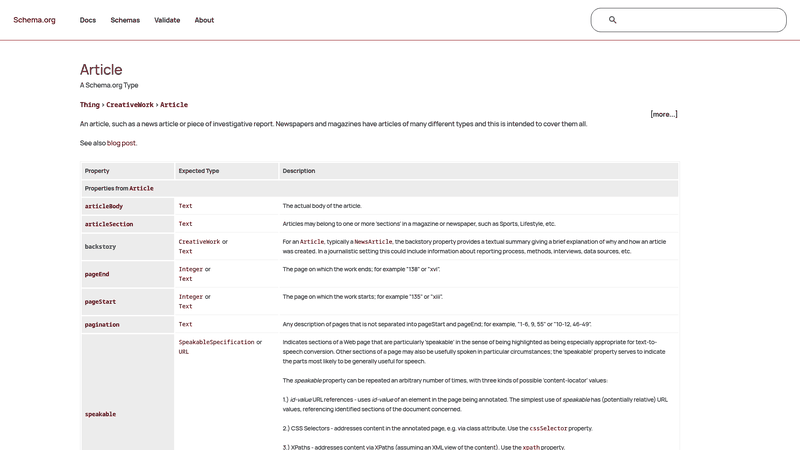Screen dimensions: 800x450
Task: Open the pageEnd property
Action: click(x=97, y=274)
